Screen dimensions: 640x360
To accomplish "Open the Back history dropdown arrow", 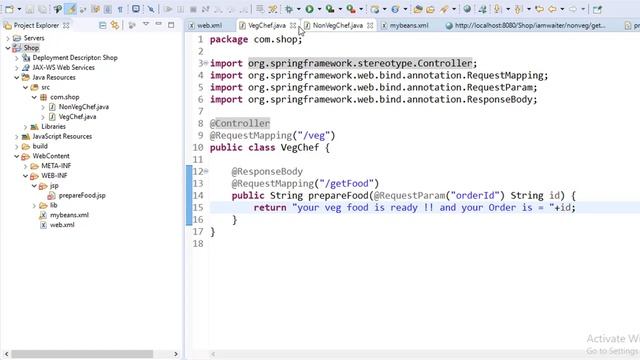I will [x=562, y=9].
